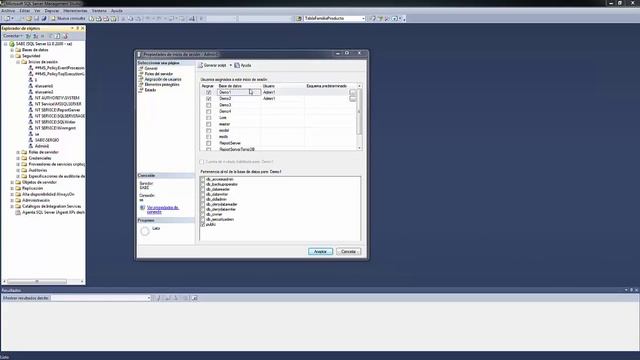Click the Conectar dropdown in Object Explorer

[x=13, y=36]
